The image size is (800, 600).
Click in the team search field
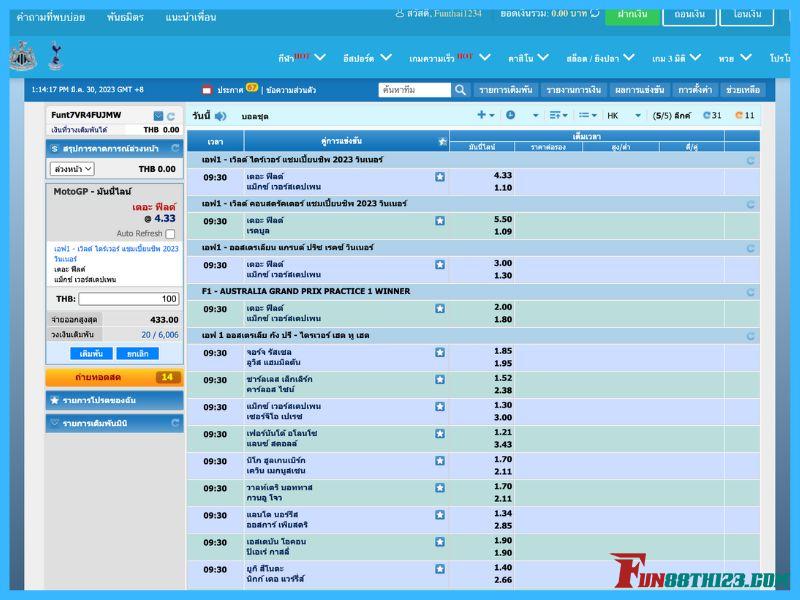(414, 90)
